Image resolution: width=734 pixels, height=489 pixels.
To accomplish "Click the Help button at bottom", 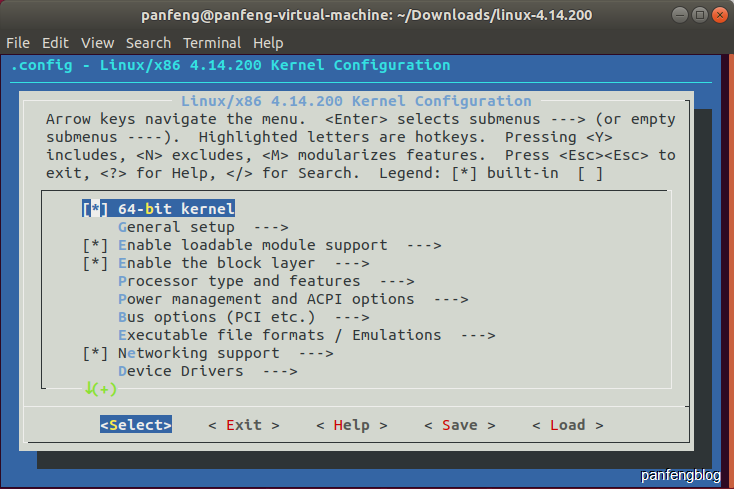I will coord(352,425).
